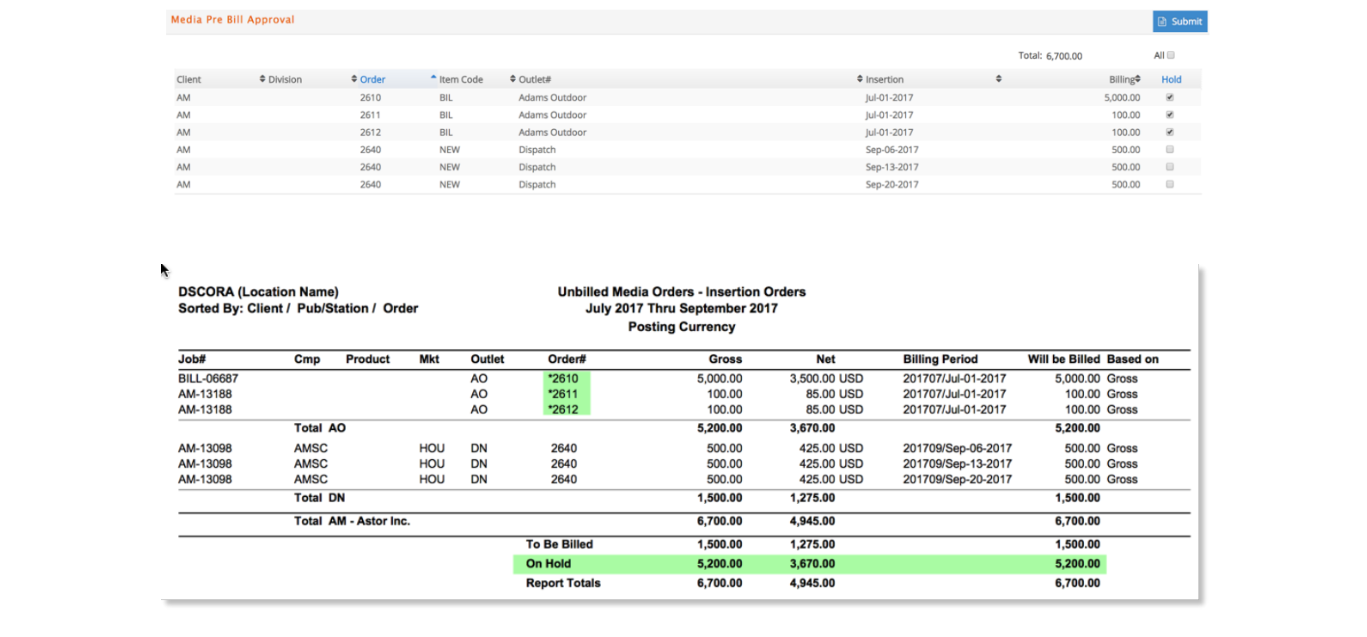This screenshot has width=1367, height=637.
Task: Uncheck Hold for order 2610
Action: click(x=1170, y=98)
